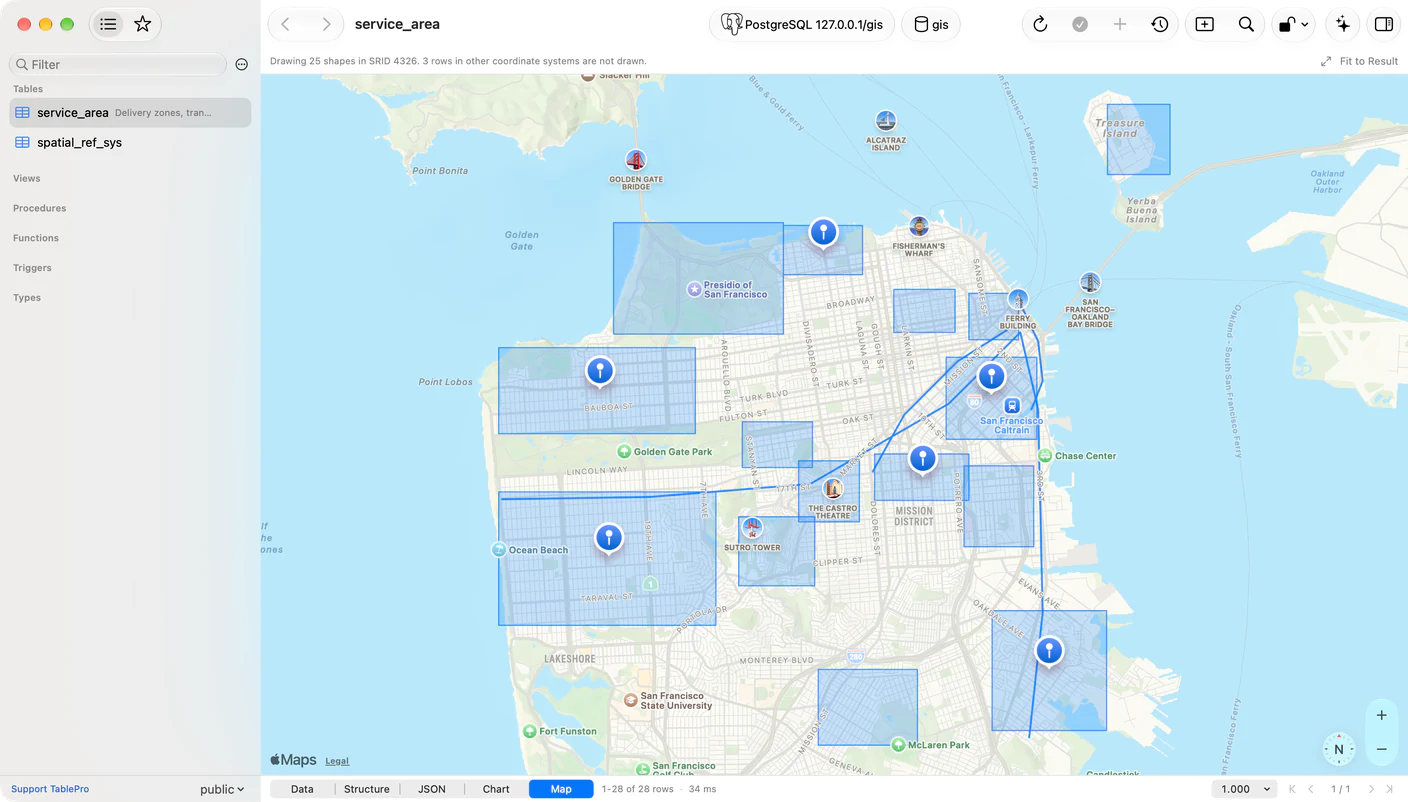1408x802 pixels.
Task: Open the public schema dropdown
Action: coord(222,789)
